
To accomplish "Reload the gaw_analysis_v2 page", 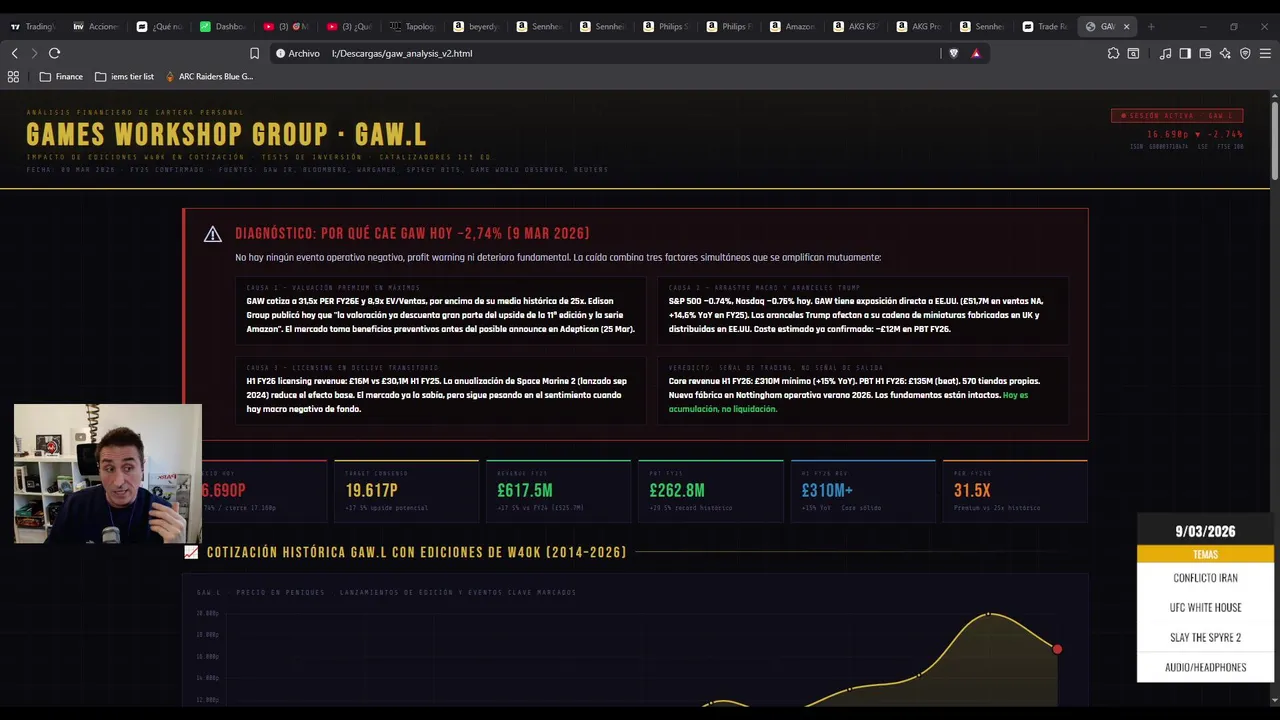I will (54, 53).
